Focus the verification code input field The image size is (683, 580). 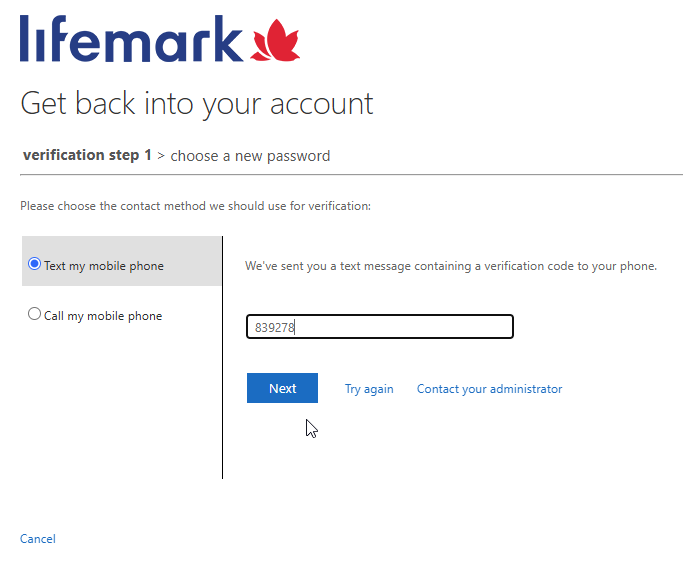pyautogui.click(x=380, y=327)
